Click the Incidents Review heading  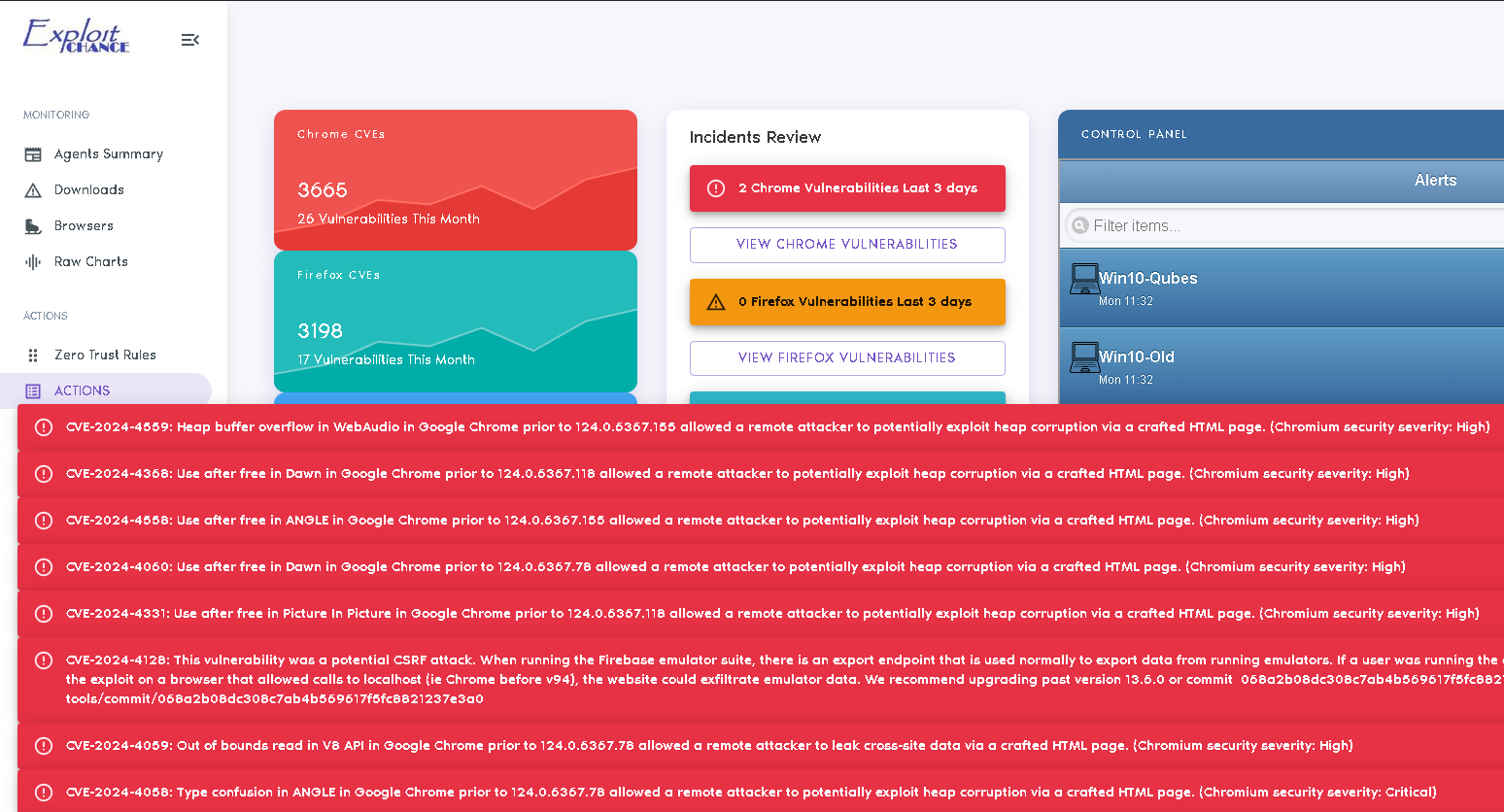tap(755, 138)
